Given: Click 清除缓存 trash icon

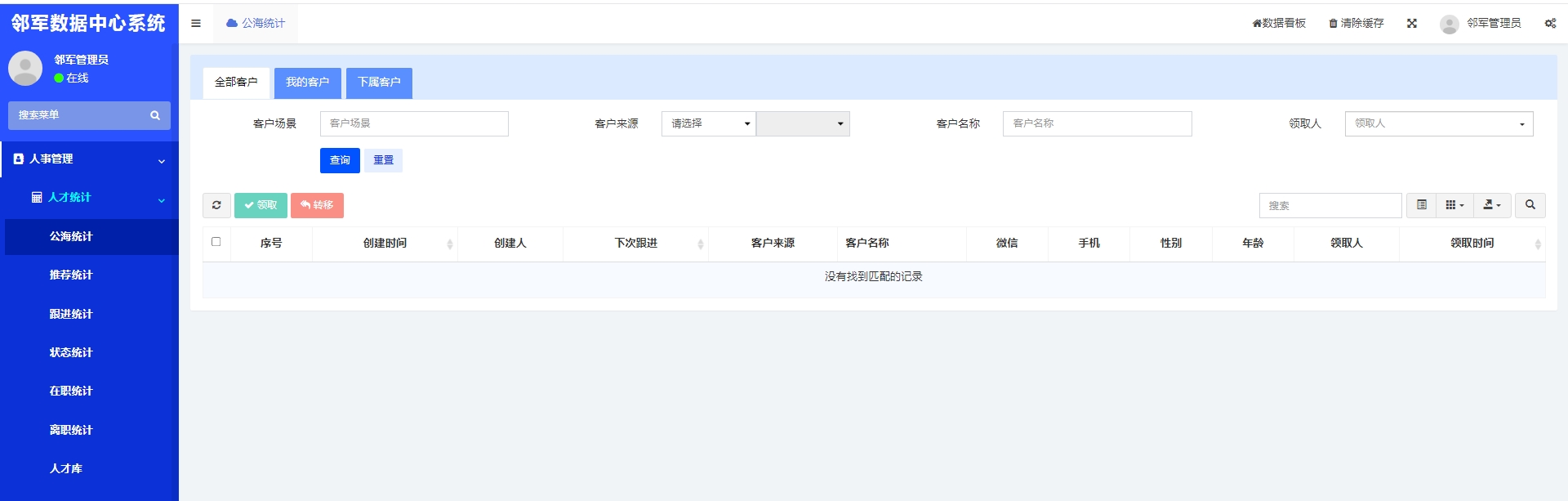Looking at the screenshot, I should [x=1333, y=24].
